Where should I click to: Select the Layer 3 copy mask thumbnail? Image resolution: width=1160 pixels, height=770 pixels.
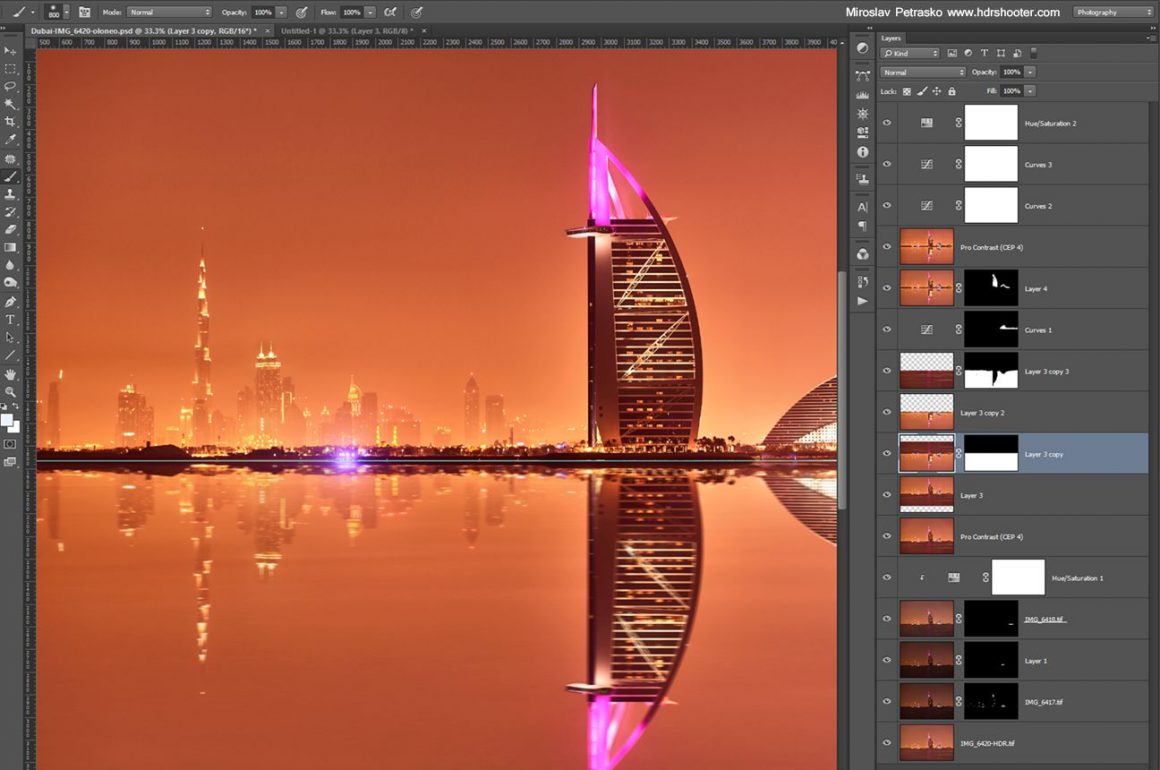click(991, 453)
